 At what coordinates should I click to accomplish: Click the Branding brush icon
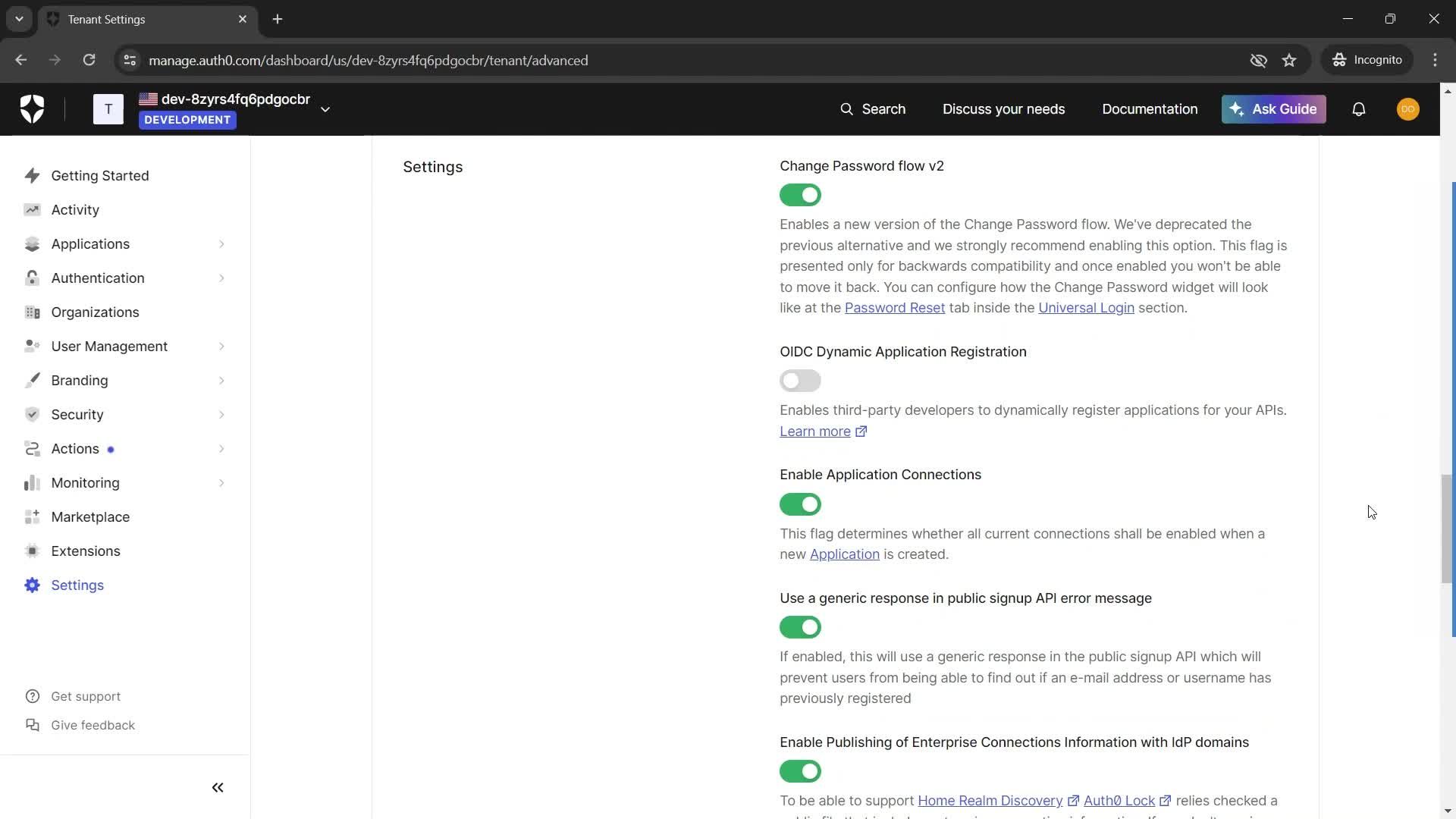32,381
